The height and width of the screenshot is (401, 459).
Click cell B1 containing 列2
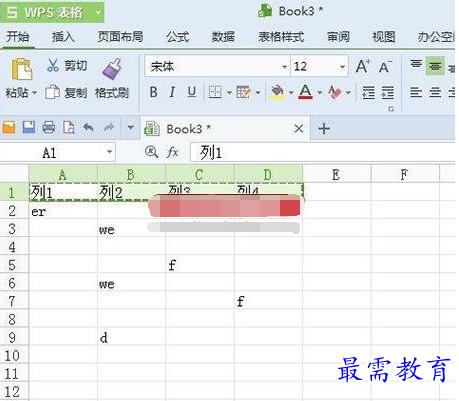pyautogui.click(x=131, y=192)
